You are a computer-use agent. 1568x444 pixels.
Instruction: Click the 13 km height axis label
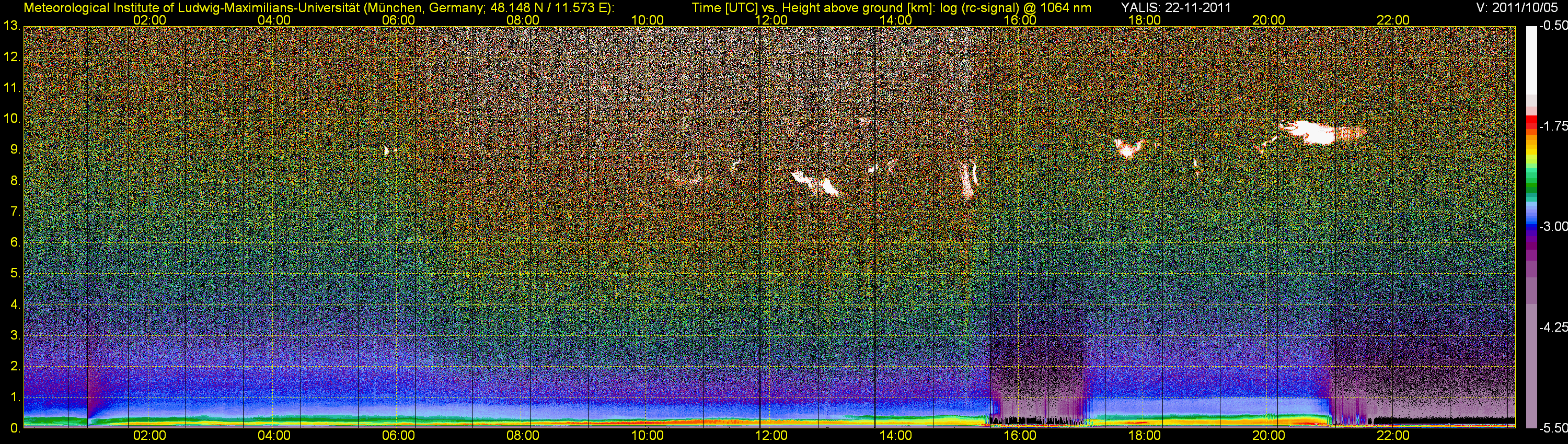pyautogui.click(x=11, y=26)
